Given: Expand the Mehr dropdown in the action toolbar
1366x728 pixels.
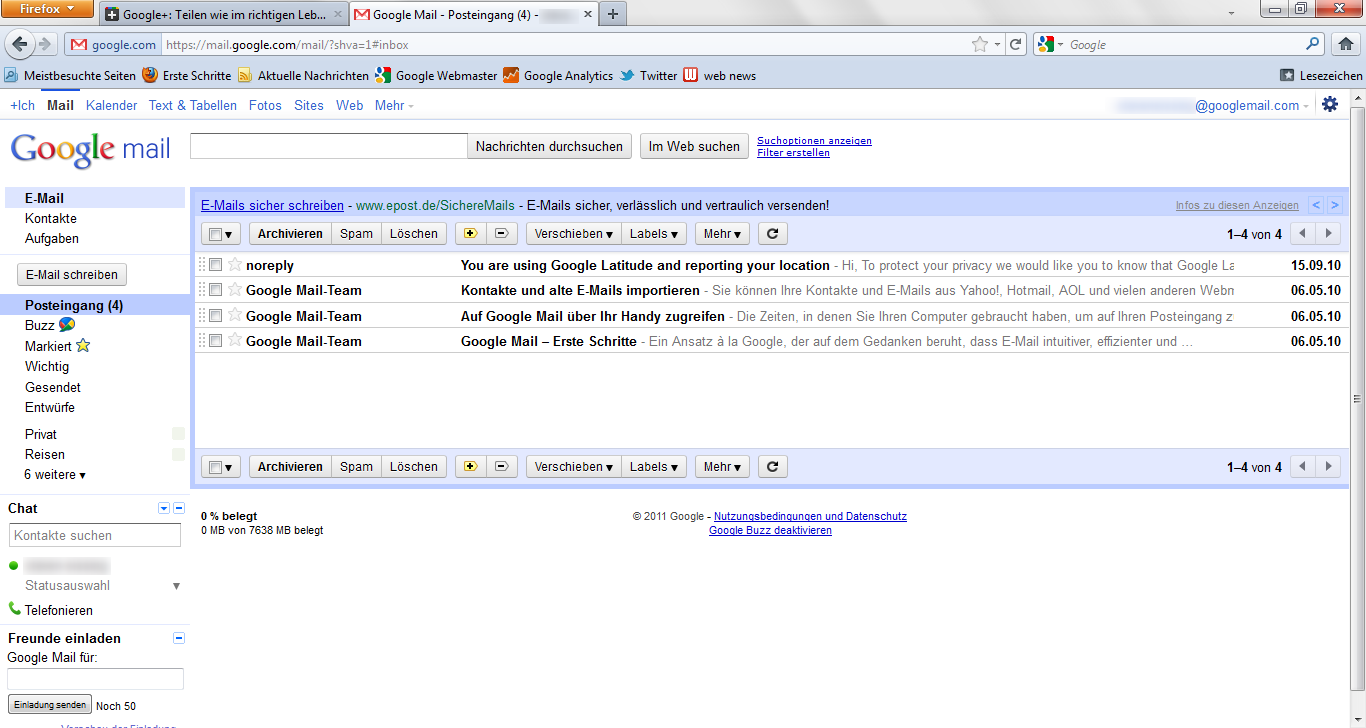Looking at the screenshot, I should [x=722, y=233].
